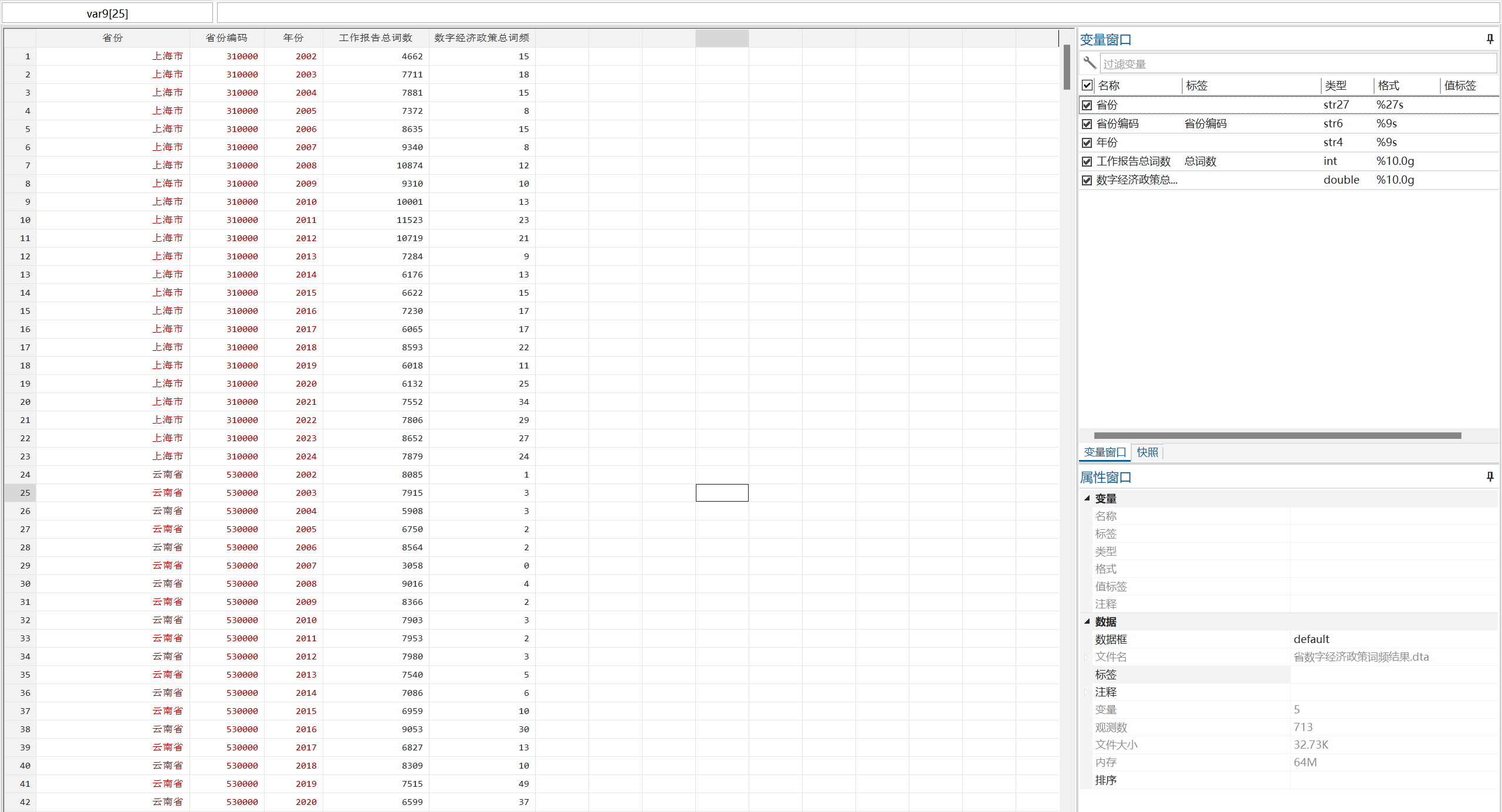
Task: Toggle the 数字经济政策总... variable checkbox
Action: [x=1087, y=180]
